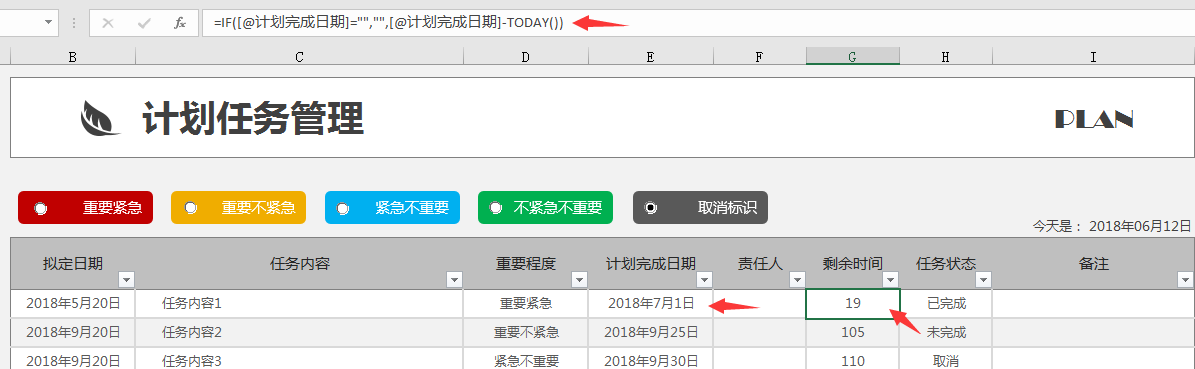The width and height of the screenshot is (1195, 369).
Task: Open the 重要程度 filter dropdown
Action: (x=579, y=280)
